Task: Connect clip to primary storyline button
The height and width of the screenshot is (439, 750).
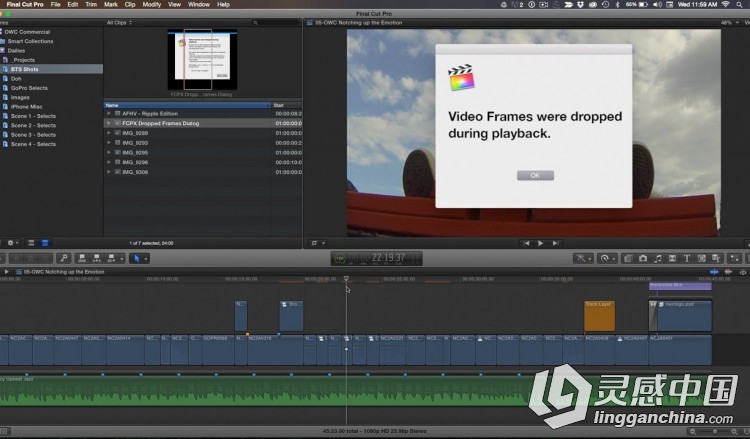Action: pyautogui.click(x=82, y=259)
